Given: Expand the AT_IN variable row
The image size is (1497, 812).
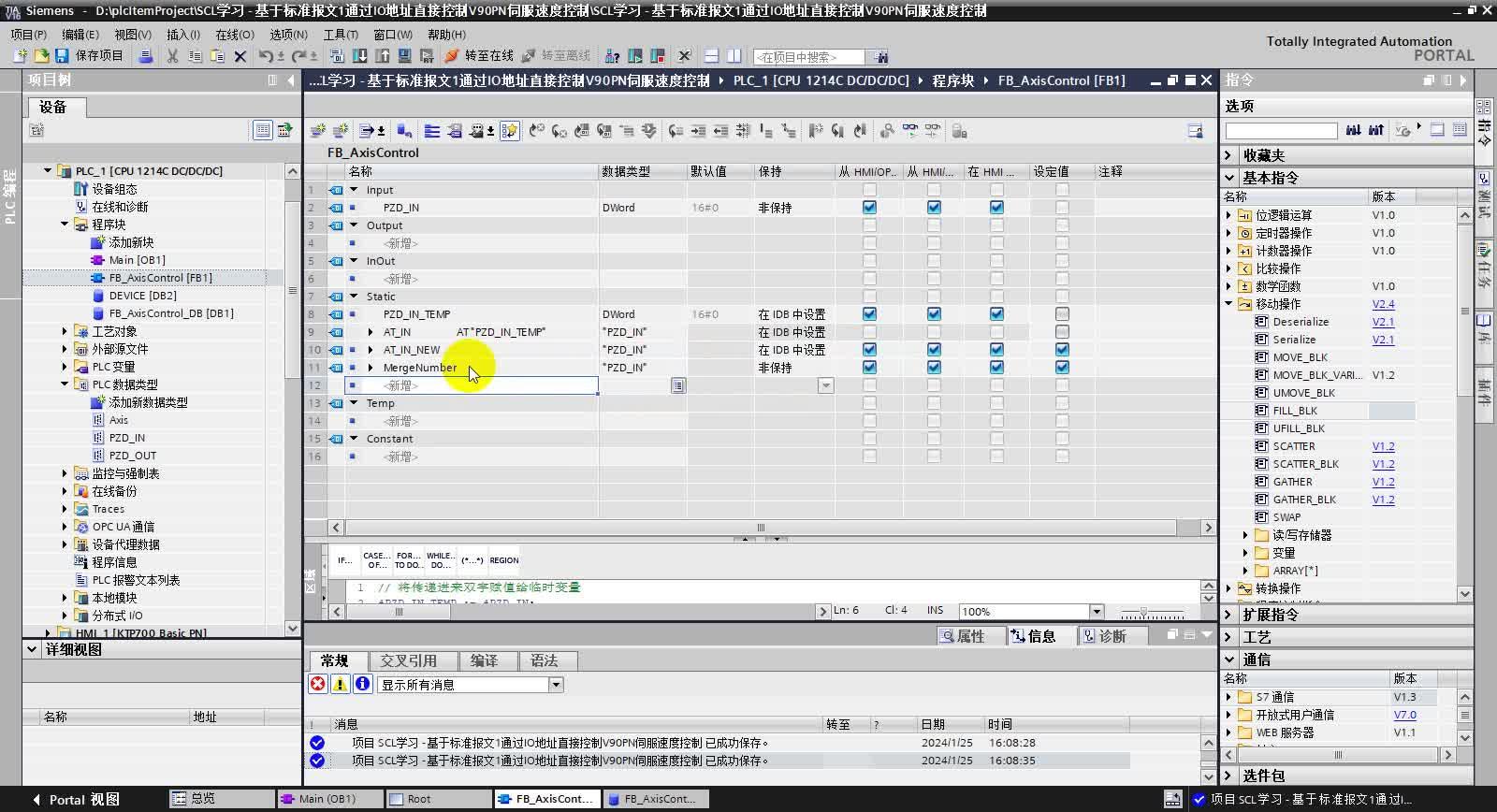Looking at the screenshot, I should [371, 332].
